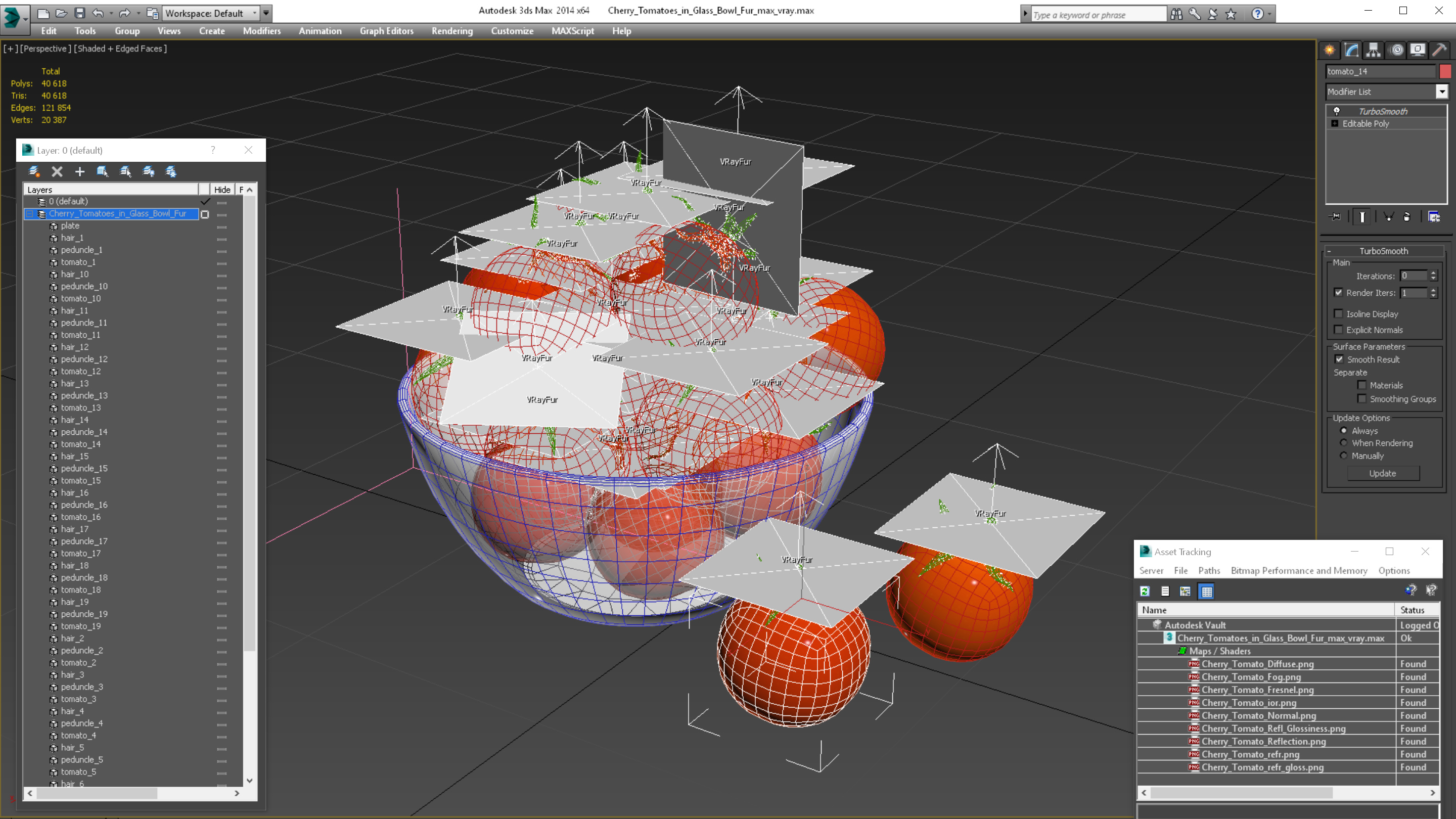Open the Display command panel tab
1456x819 pixels.
coord(1418,51)
